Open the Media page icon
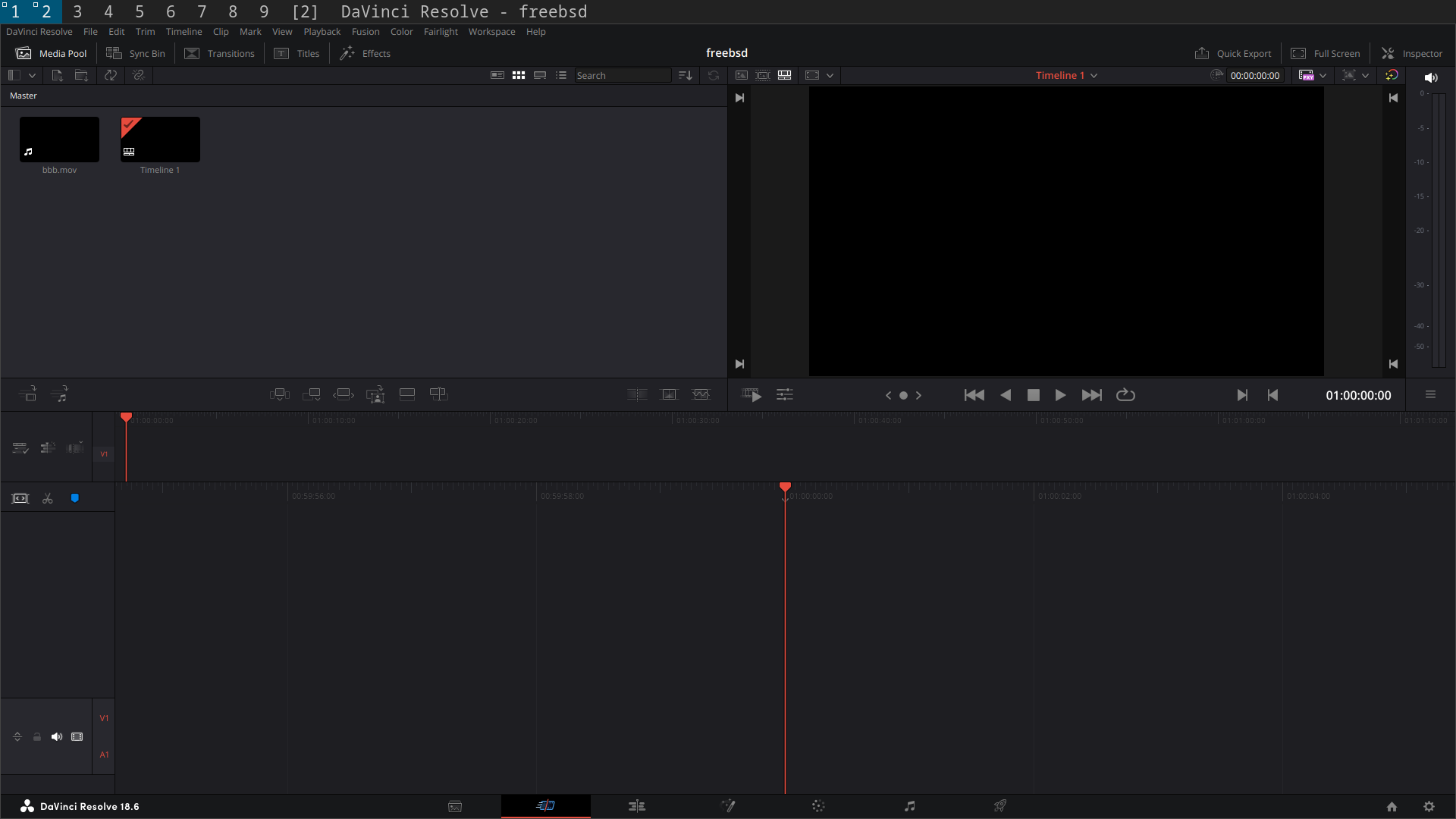 [455, 806]
